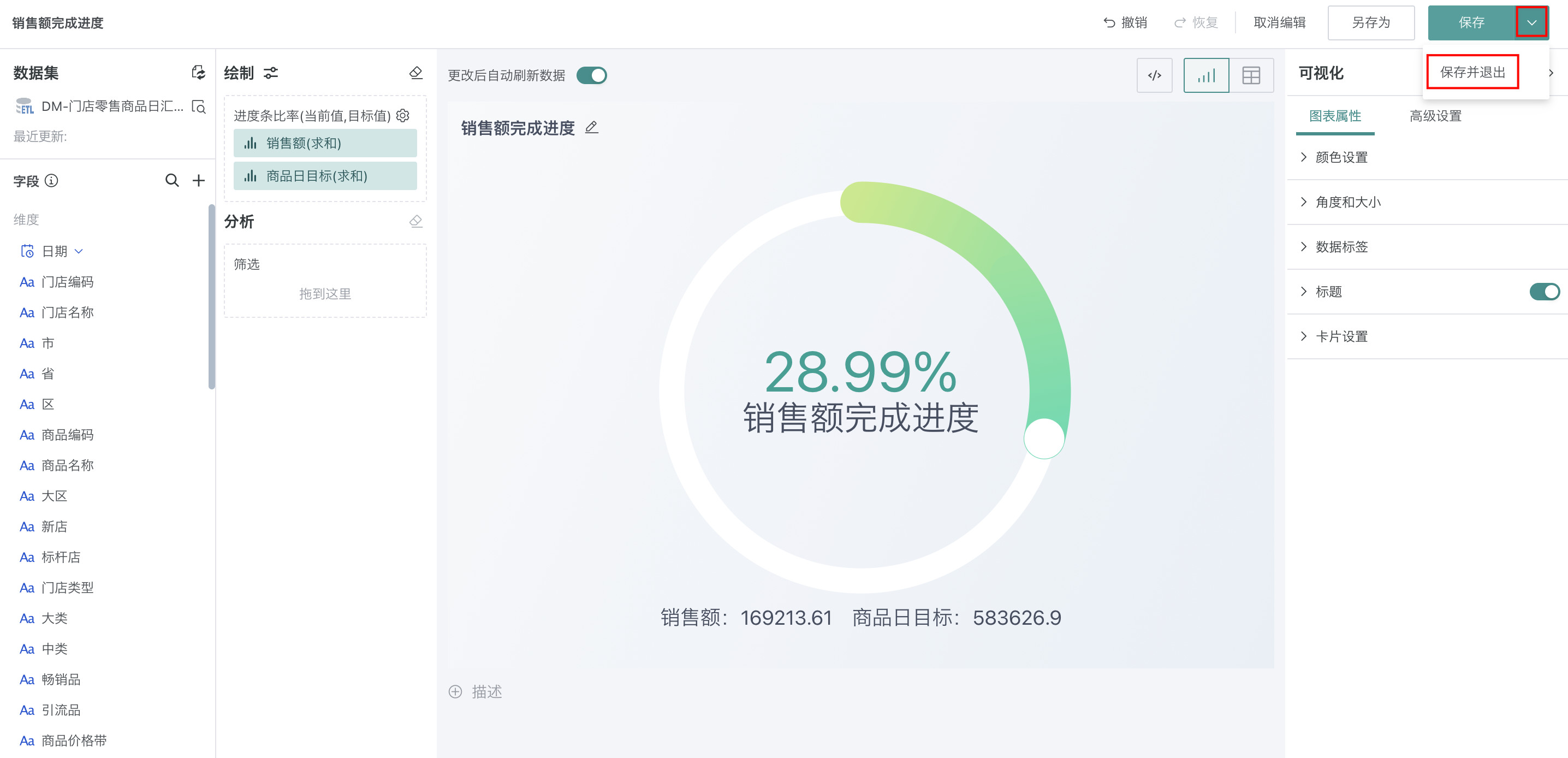Add a new field with plus icon
1568x758 pixels.
click(x=198, y=180)
